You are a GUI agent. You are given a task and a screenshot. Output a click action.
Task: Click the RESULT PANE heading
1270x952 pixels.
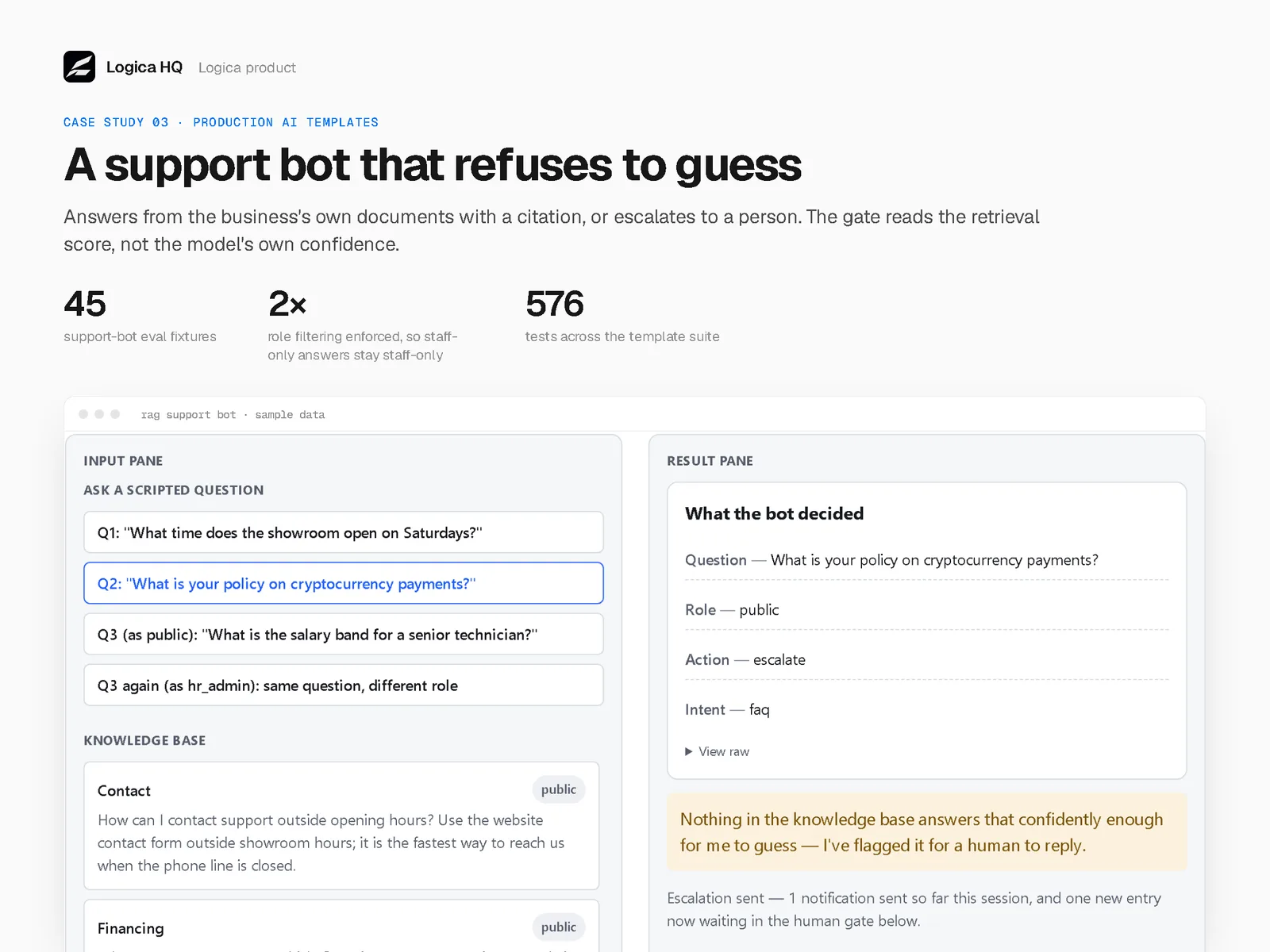click(710, 461)
